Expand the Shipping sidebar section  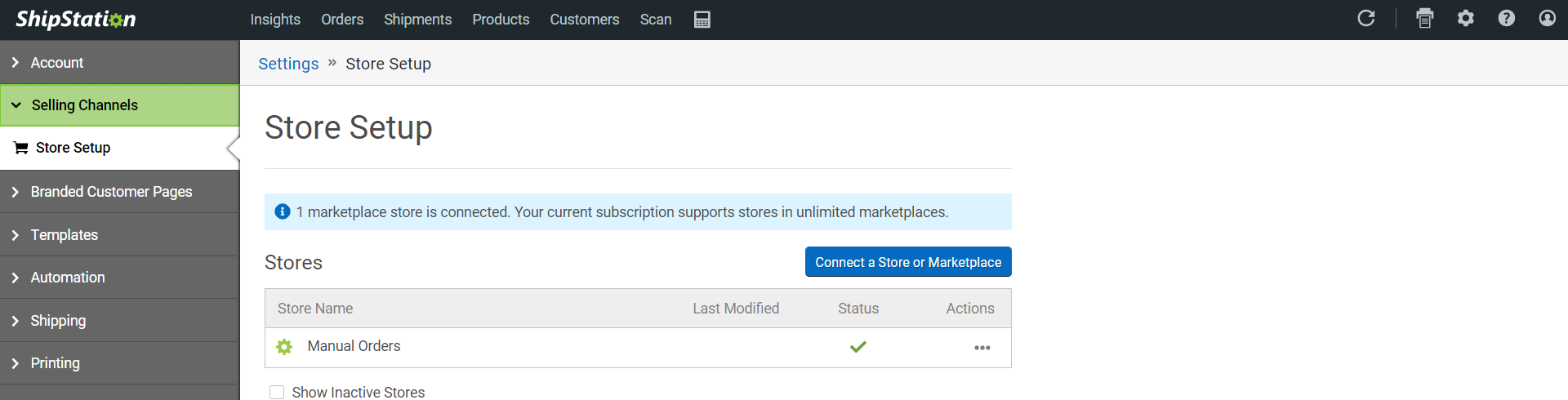click(x=58, y=321)
